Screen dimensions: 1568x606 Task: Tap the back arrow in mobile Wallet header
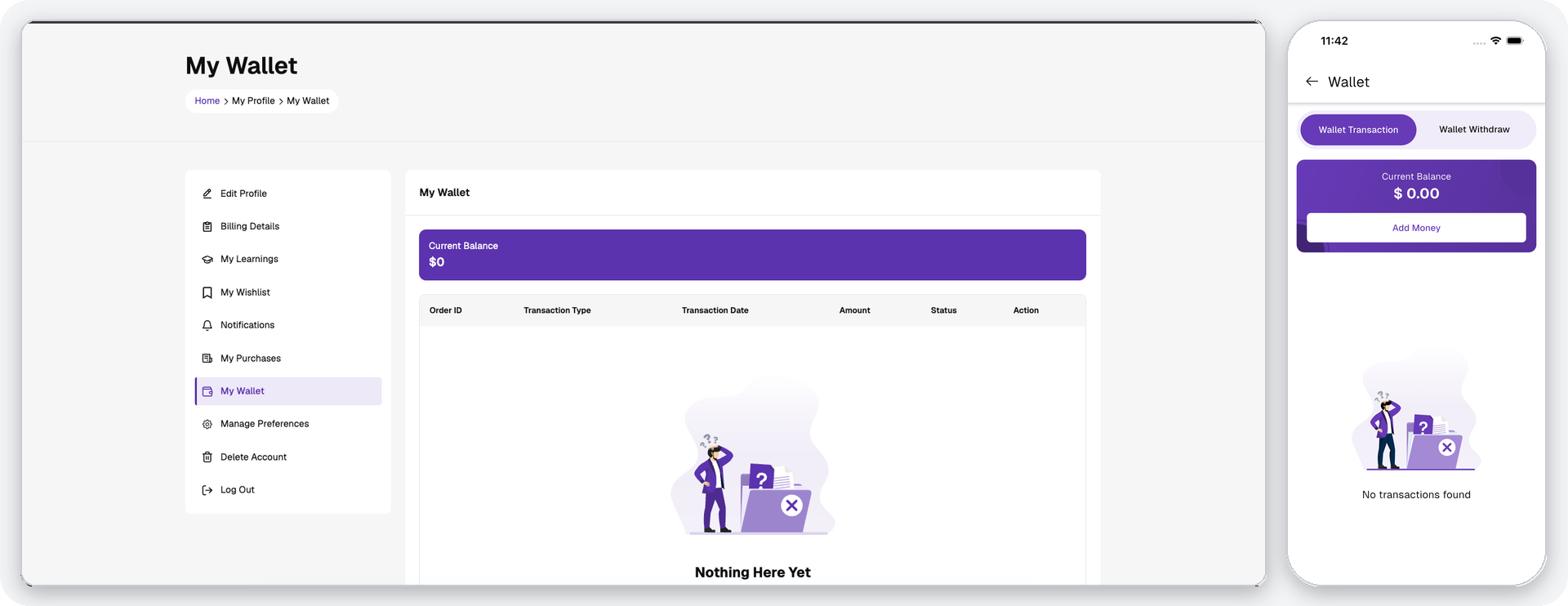point(1312,82)
